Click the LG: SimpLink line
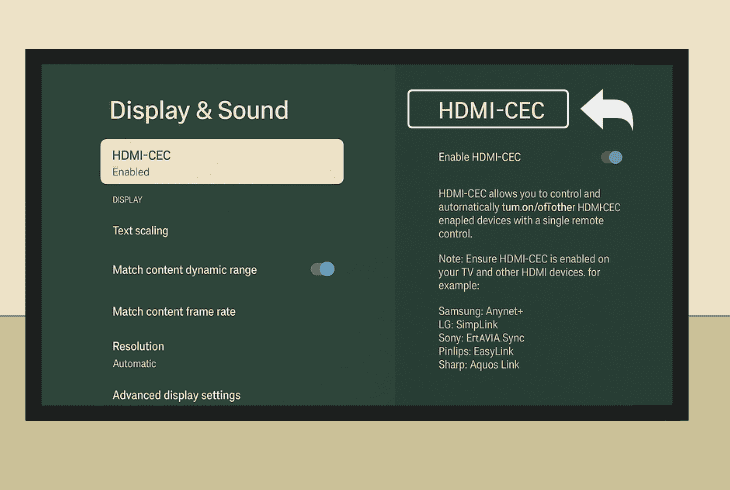This screenshot has height=490, width=730. click(x=468, y=325)
